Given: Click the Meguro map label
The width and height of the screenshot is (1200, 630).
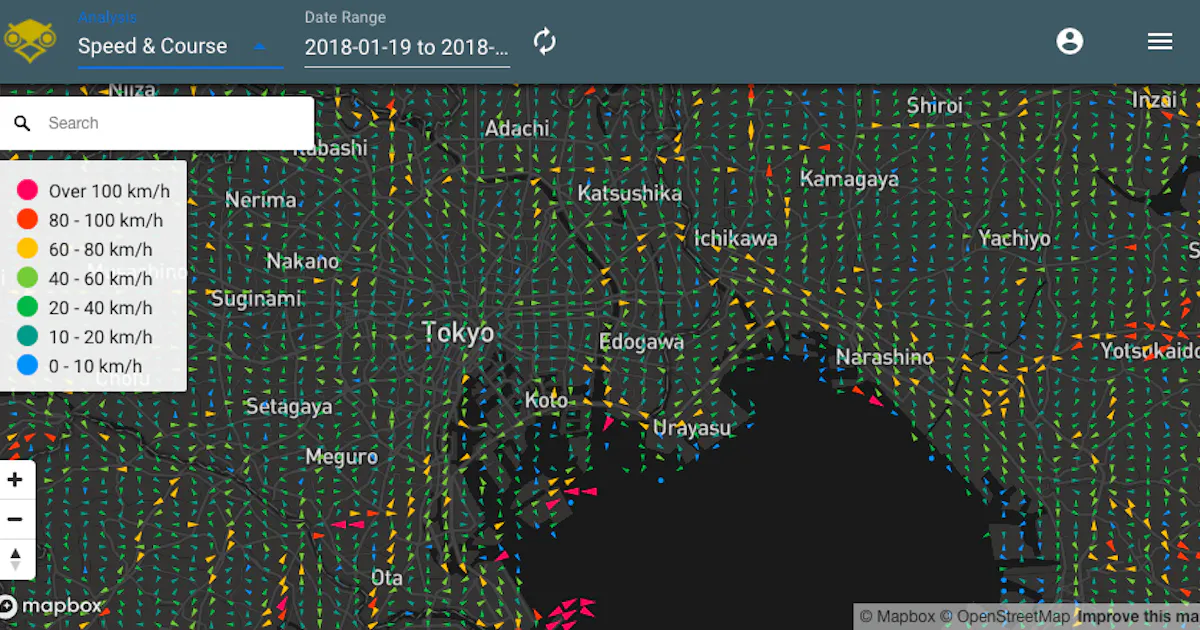Looking at the screenshot, I should point(342,457).
